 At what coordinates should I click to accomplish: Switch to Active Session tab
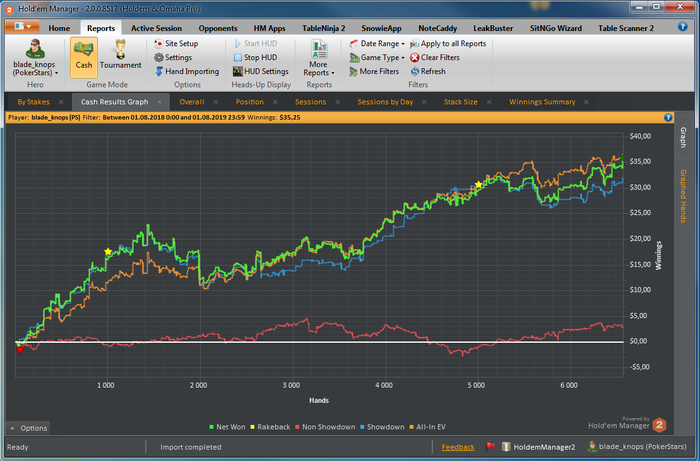tap(156, 28)
